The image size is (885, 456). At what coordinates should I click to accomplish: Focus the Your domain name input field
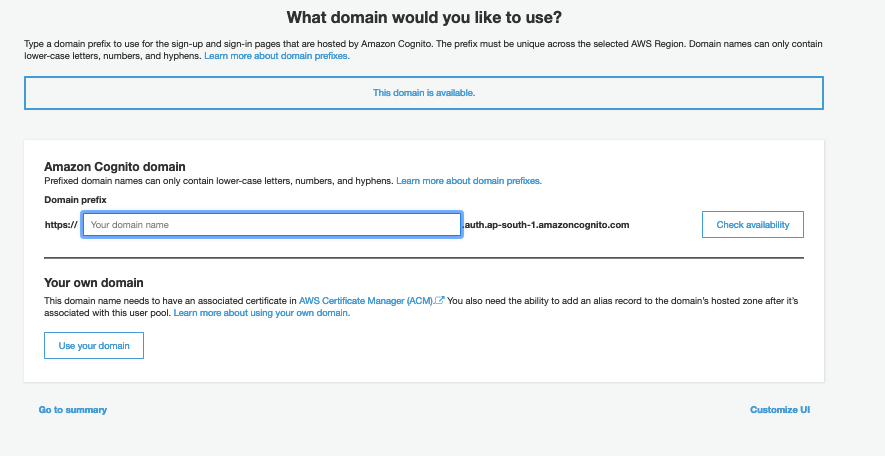(271, 225)
